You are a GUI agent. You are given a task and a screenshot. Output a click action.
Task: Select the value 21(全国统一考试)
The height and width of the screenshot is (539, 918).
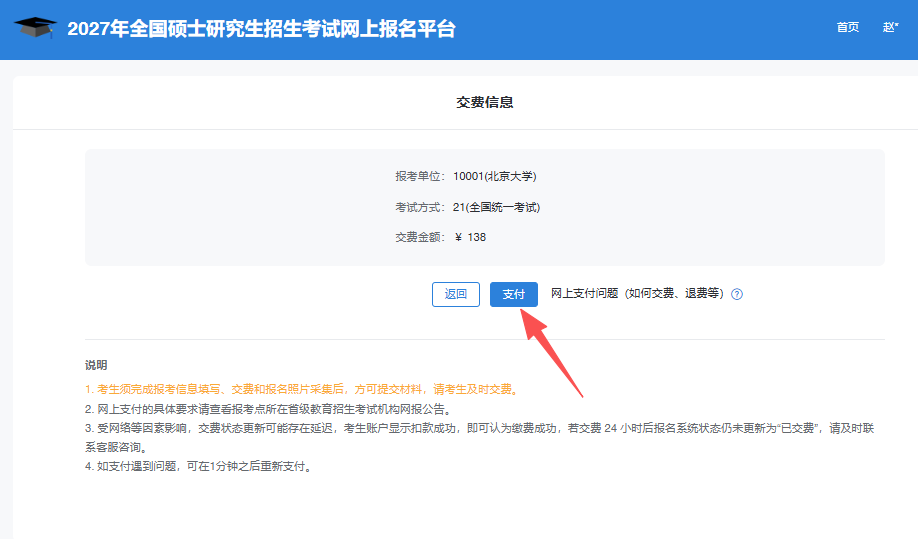496,207
